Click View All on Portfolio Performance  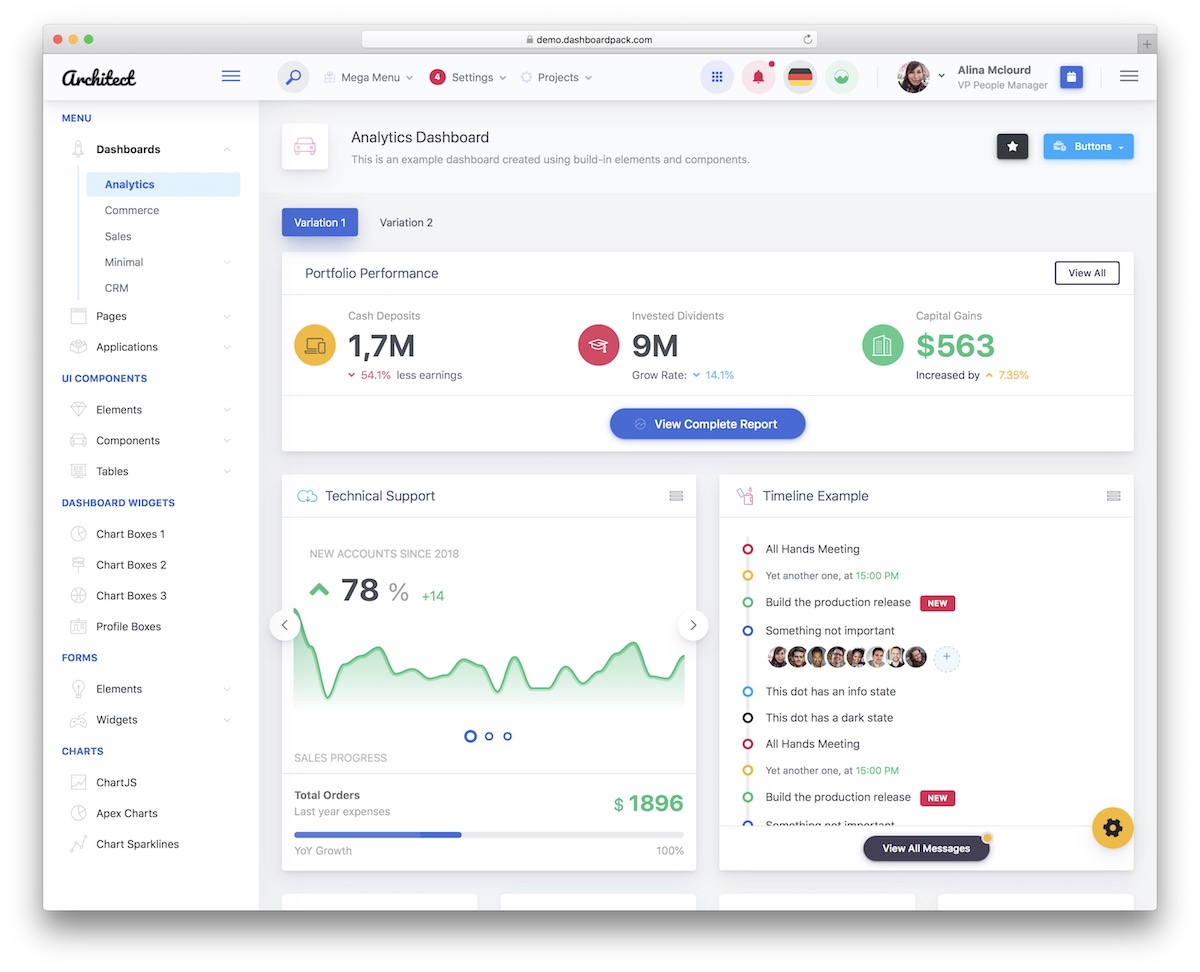coord(1087,272)
